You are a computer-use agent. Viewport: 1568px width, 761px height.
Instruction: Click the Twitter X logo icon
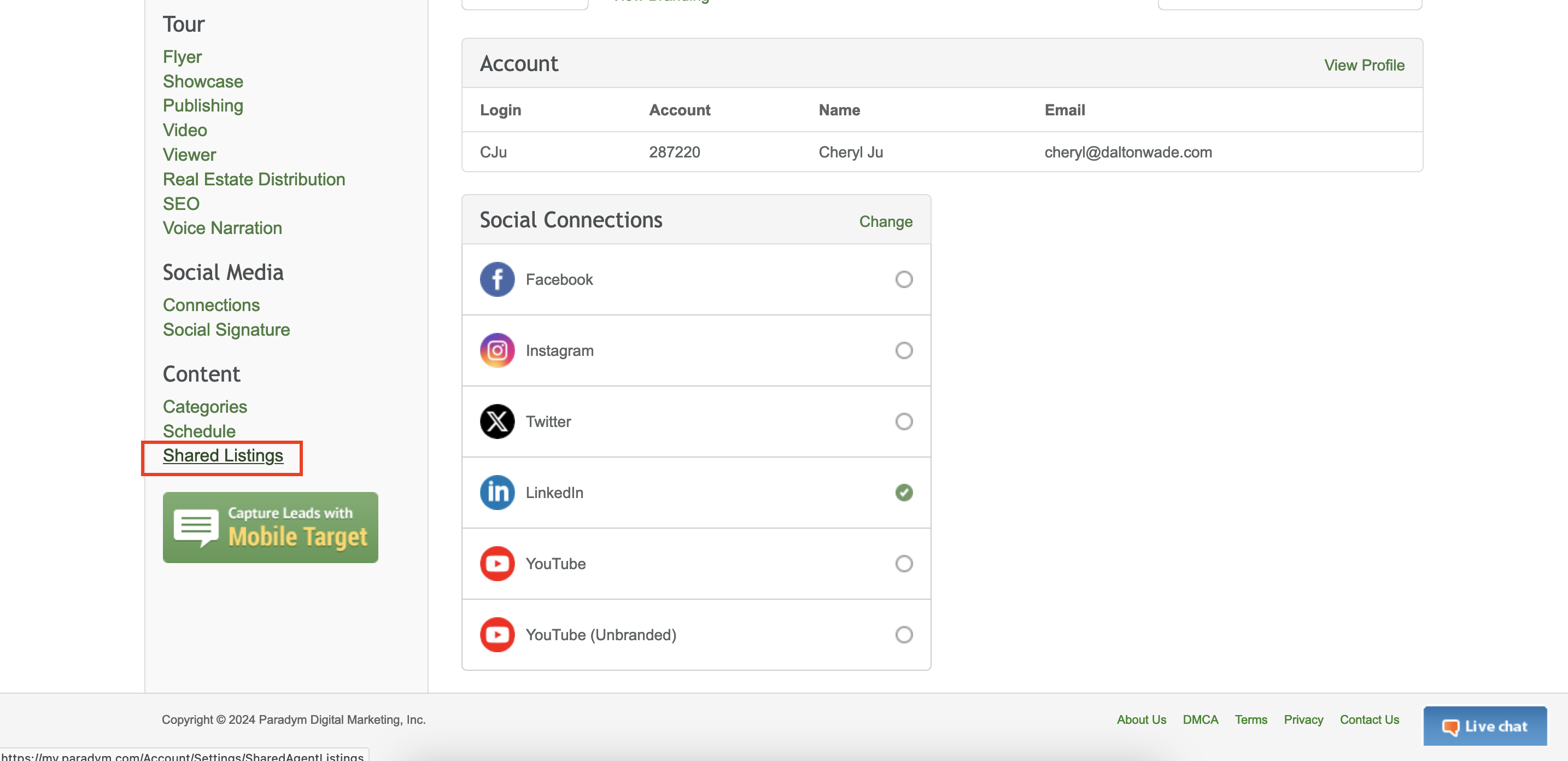click(496, 422)
